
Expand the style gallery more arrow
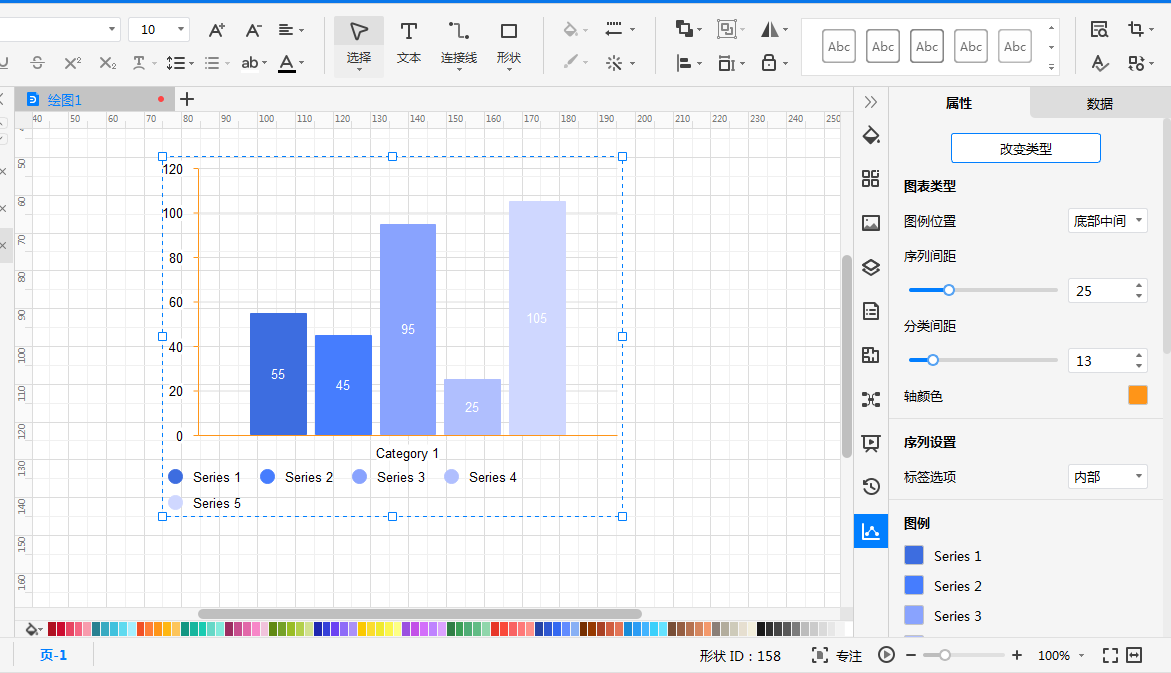[x=1052, y=67]
